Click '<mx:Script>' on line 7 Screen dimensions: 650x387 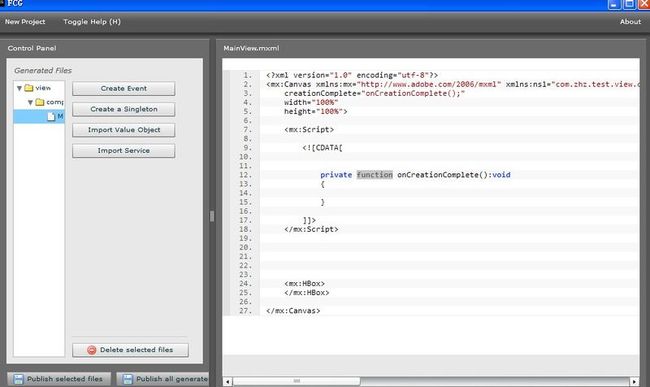[309, 129]
